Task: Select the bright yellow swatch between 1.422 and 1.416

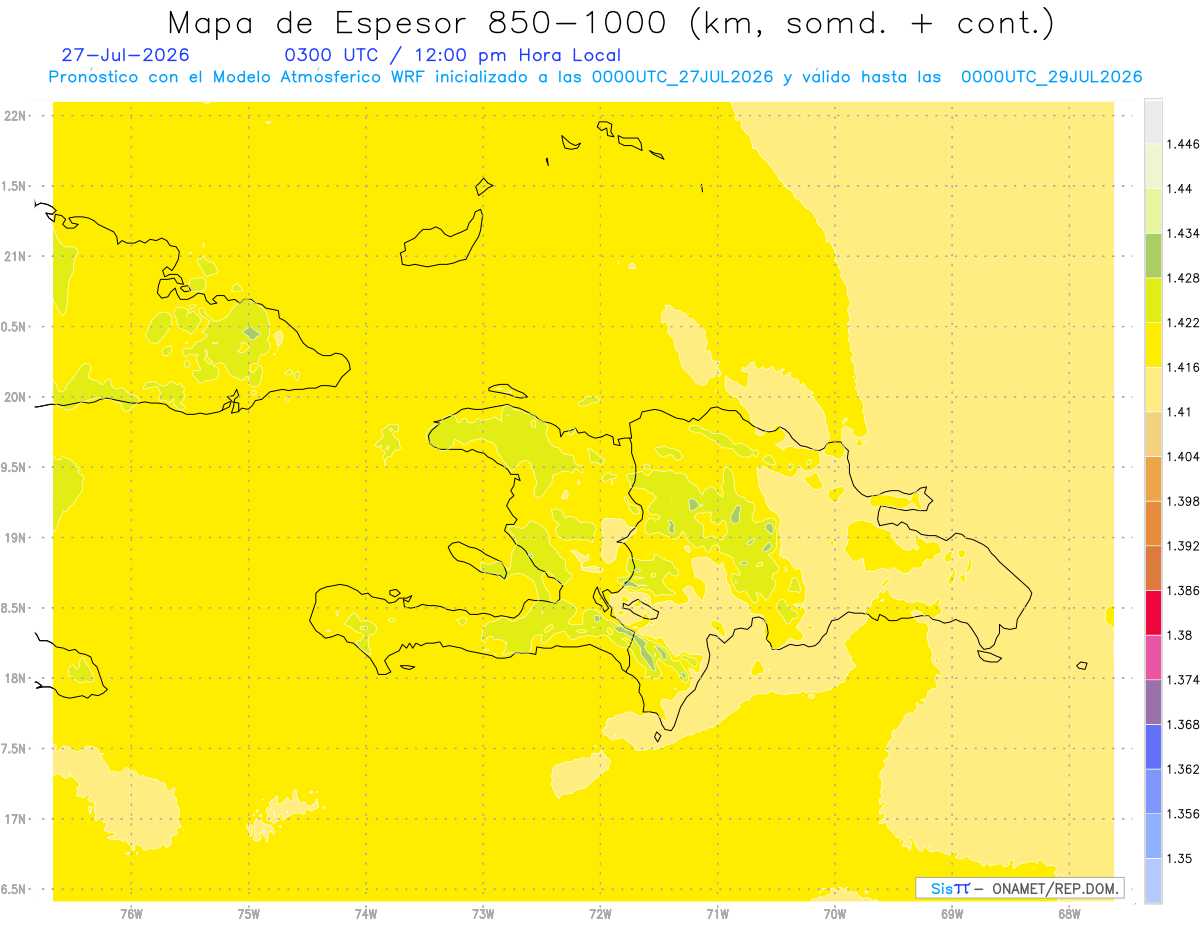Action: click(x=1153, y=344)
